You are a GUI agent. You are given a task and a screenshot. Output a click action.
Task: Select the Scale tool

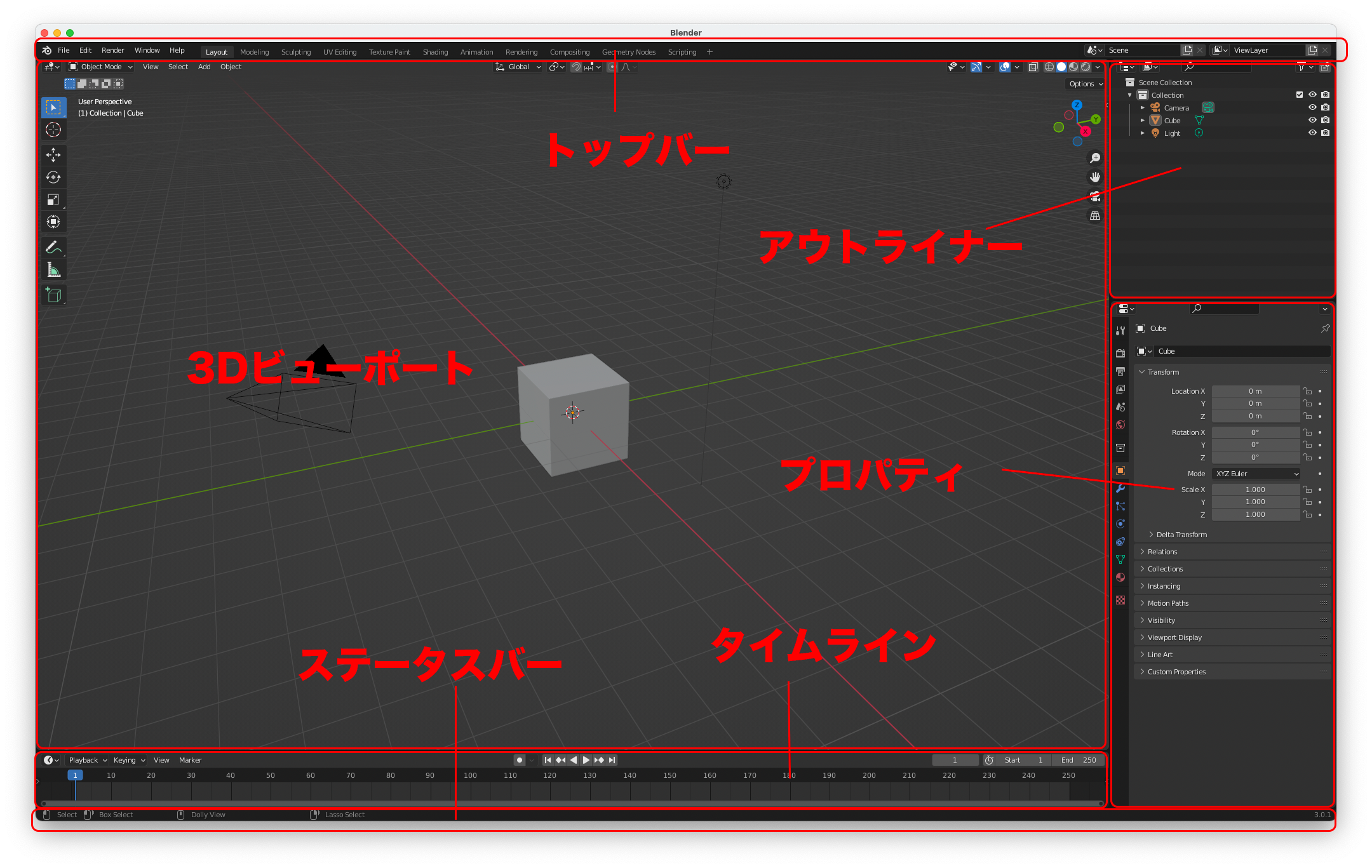tap(54, 199)
